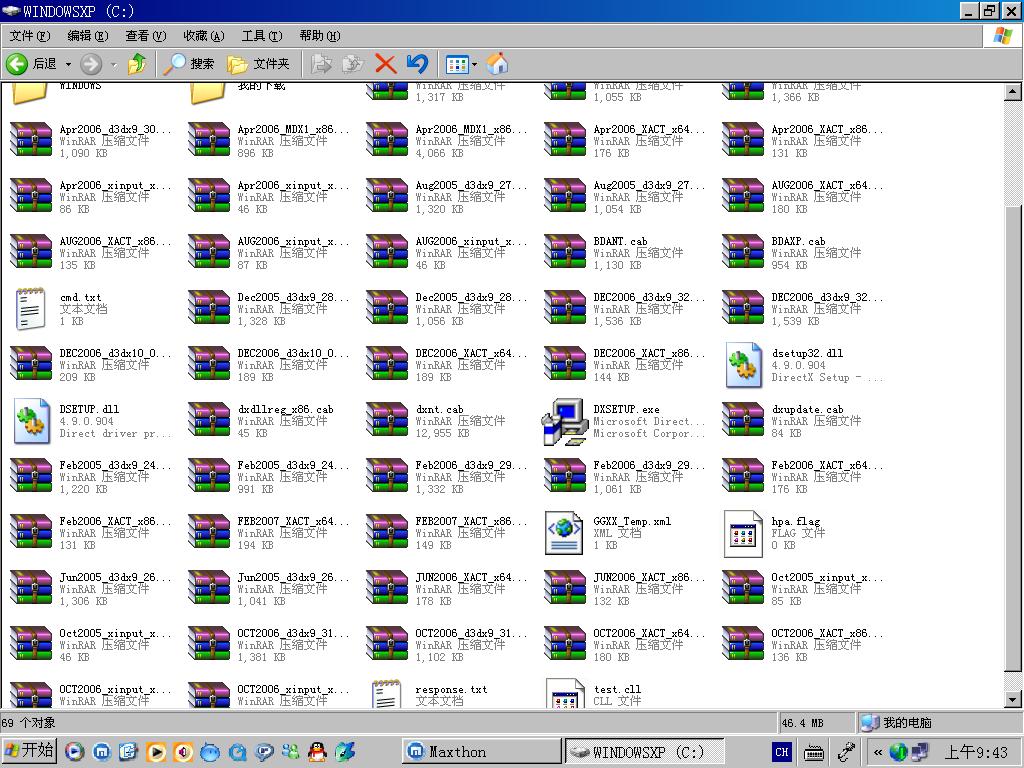
Task: Open the 工具(T) menu
Action: pos(262,36)
